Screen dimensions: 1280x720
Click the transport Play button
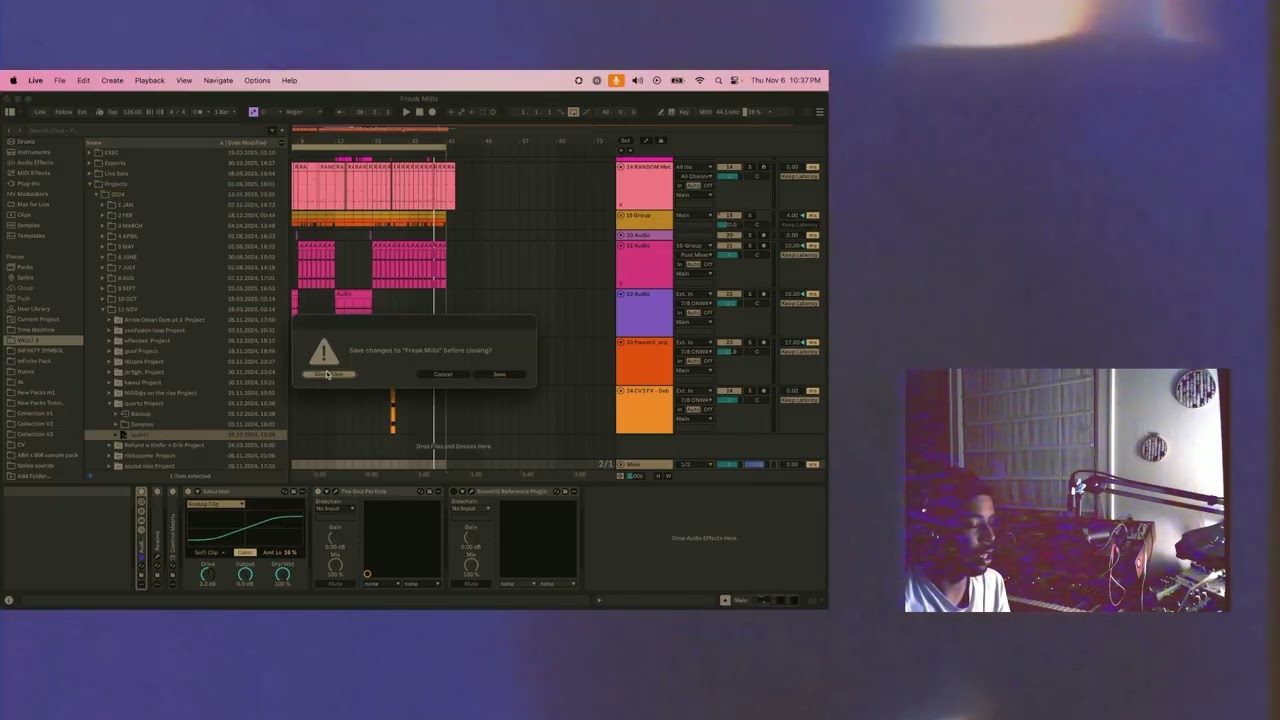coord(406,112)
